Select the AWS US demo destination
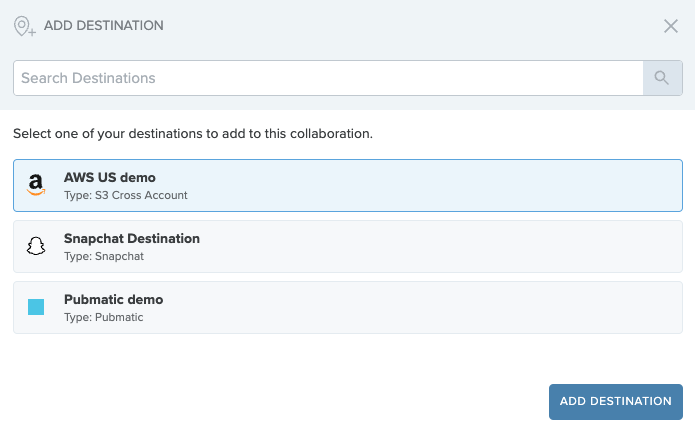695x432 pixels. click(348, 185)
